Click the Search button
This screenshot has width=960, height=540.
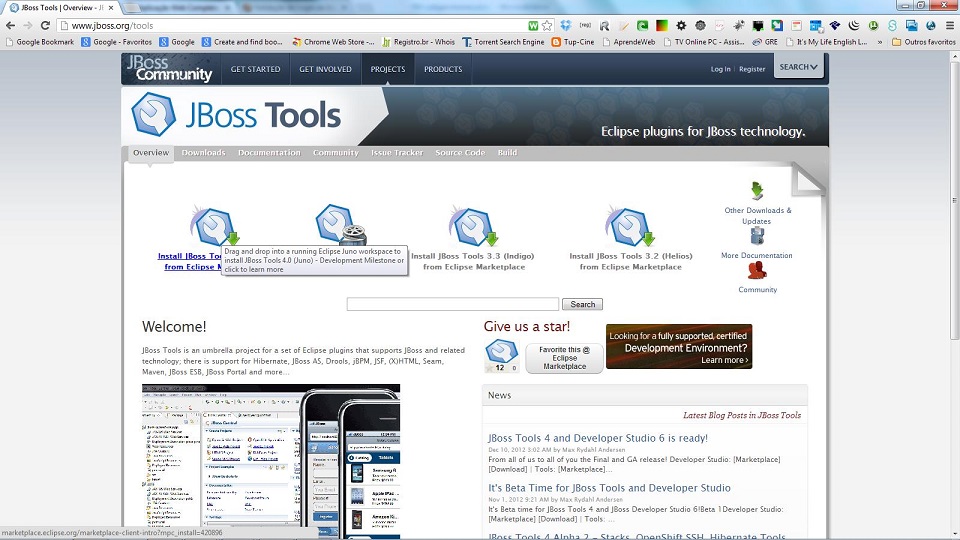click(582, 304)
